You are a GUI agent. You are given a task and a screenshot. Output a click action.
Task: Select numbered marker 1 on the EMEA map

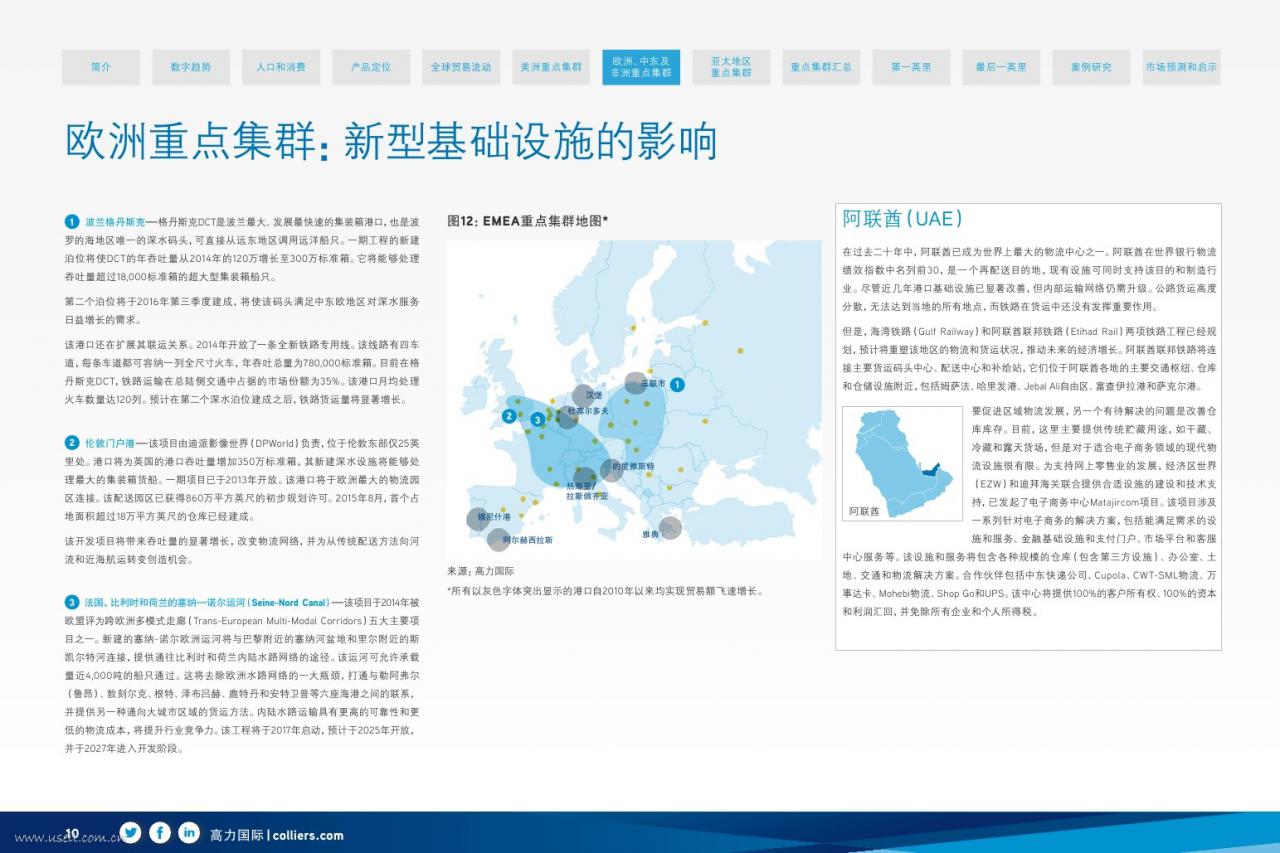click(677, 384)
